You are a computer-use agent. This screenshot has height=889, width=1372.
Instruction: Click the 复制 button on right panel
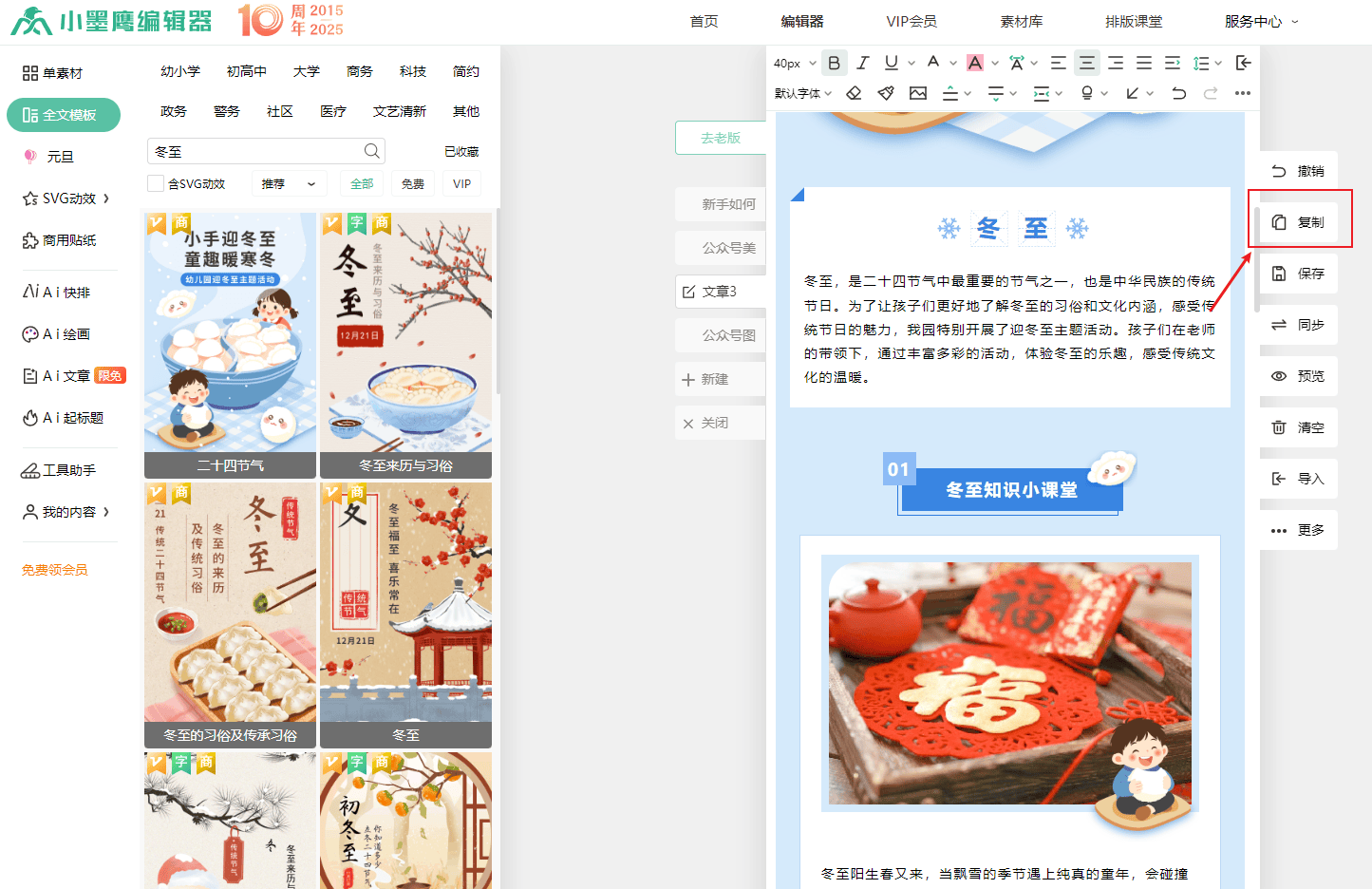tap(1299, 222)
